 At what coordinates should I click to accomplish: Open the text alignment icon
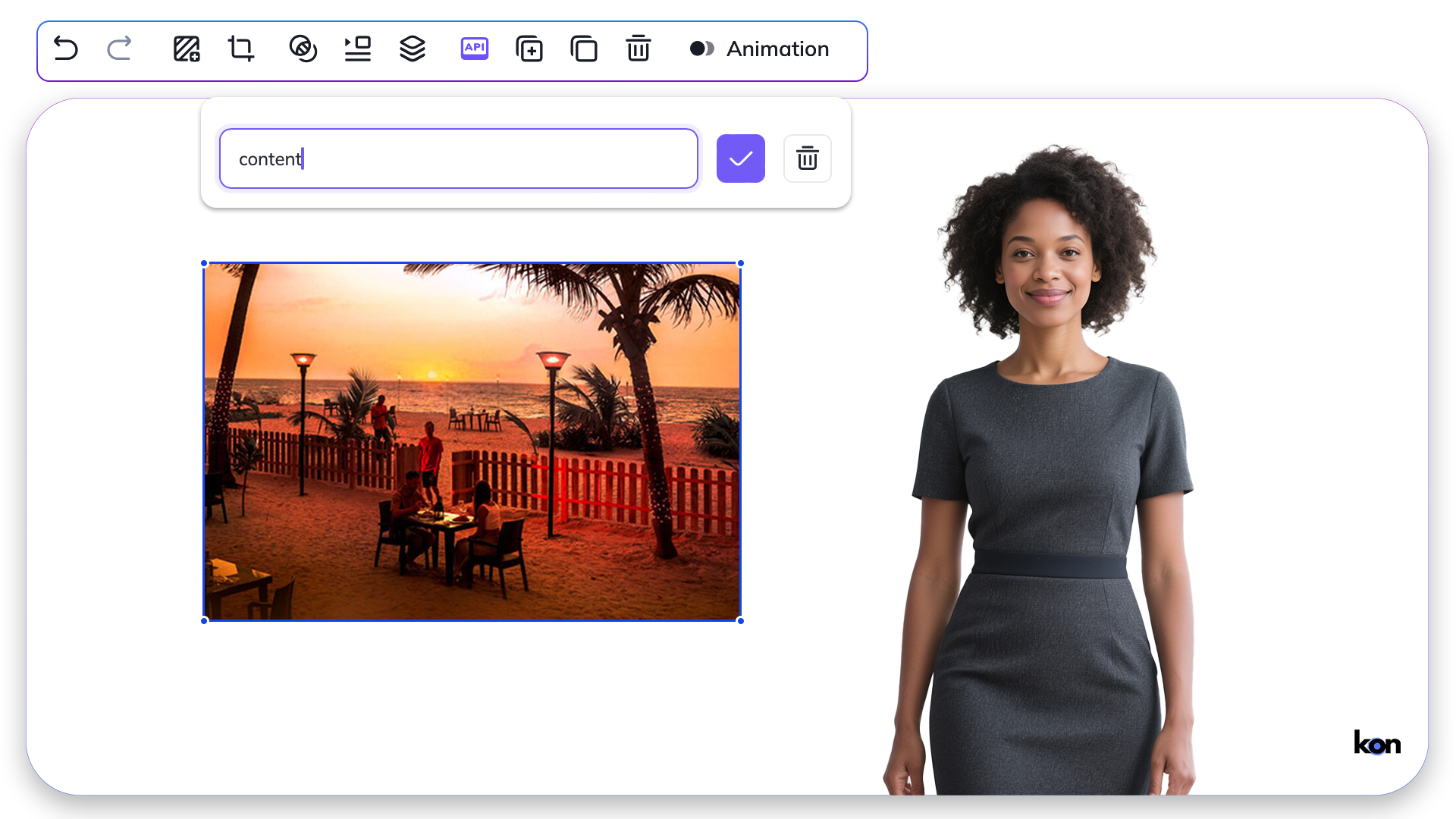[357, 49]
